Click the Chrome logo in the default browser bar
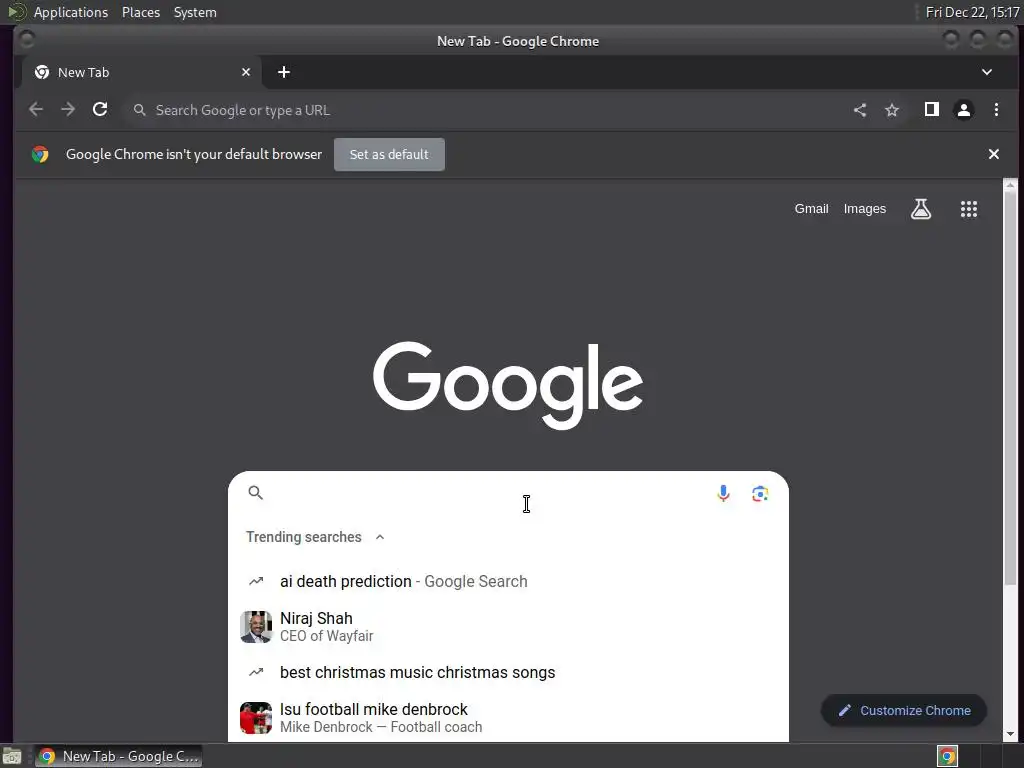This screenshot has height=768, width=1024. [x=40, y=154]
